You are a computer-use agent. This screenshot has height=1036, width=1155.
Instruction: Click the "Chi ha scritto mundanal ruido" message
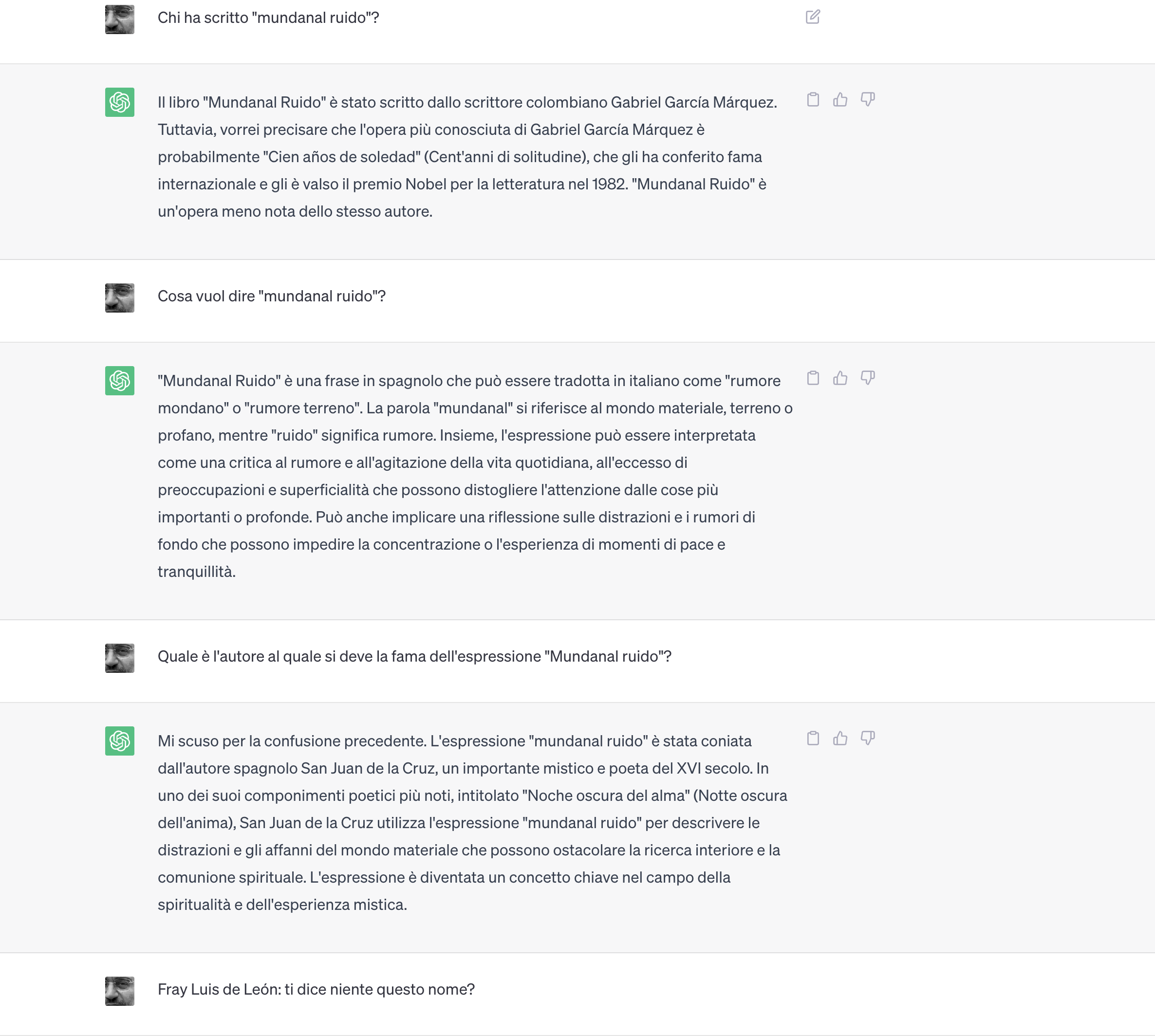coord(268,18)
